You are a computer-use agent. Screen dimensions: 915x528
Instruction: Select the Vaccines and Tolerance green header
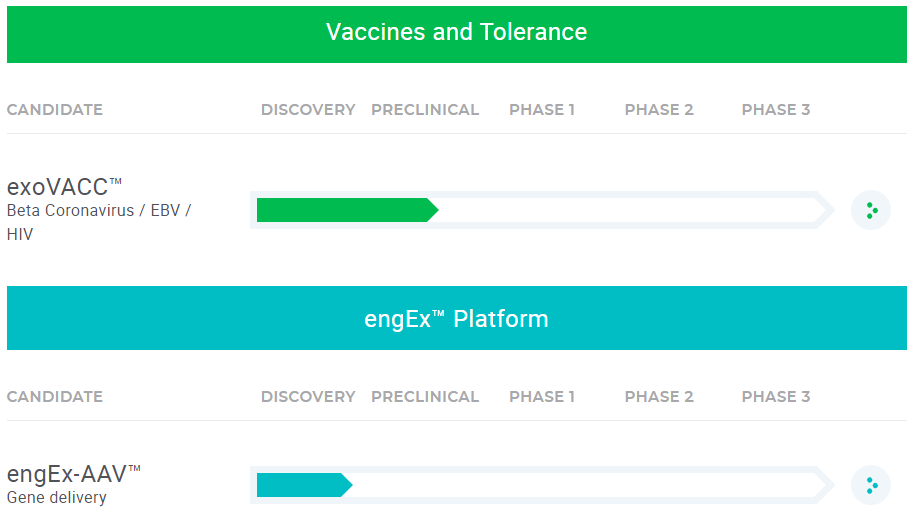[456, 32]
